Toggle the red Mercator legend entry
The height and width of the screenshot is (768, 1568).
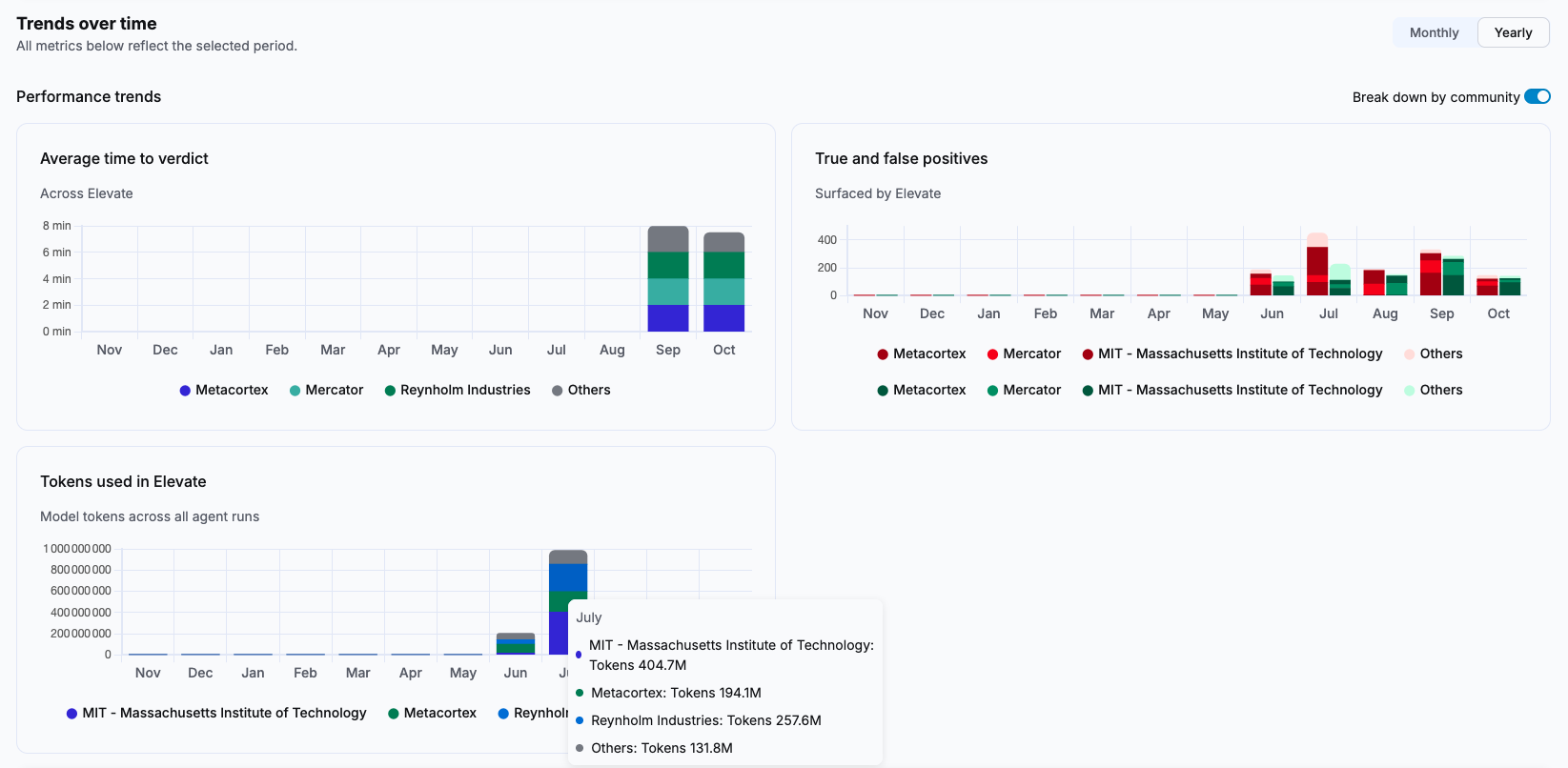tap(1024, 354)
